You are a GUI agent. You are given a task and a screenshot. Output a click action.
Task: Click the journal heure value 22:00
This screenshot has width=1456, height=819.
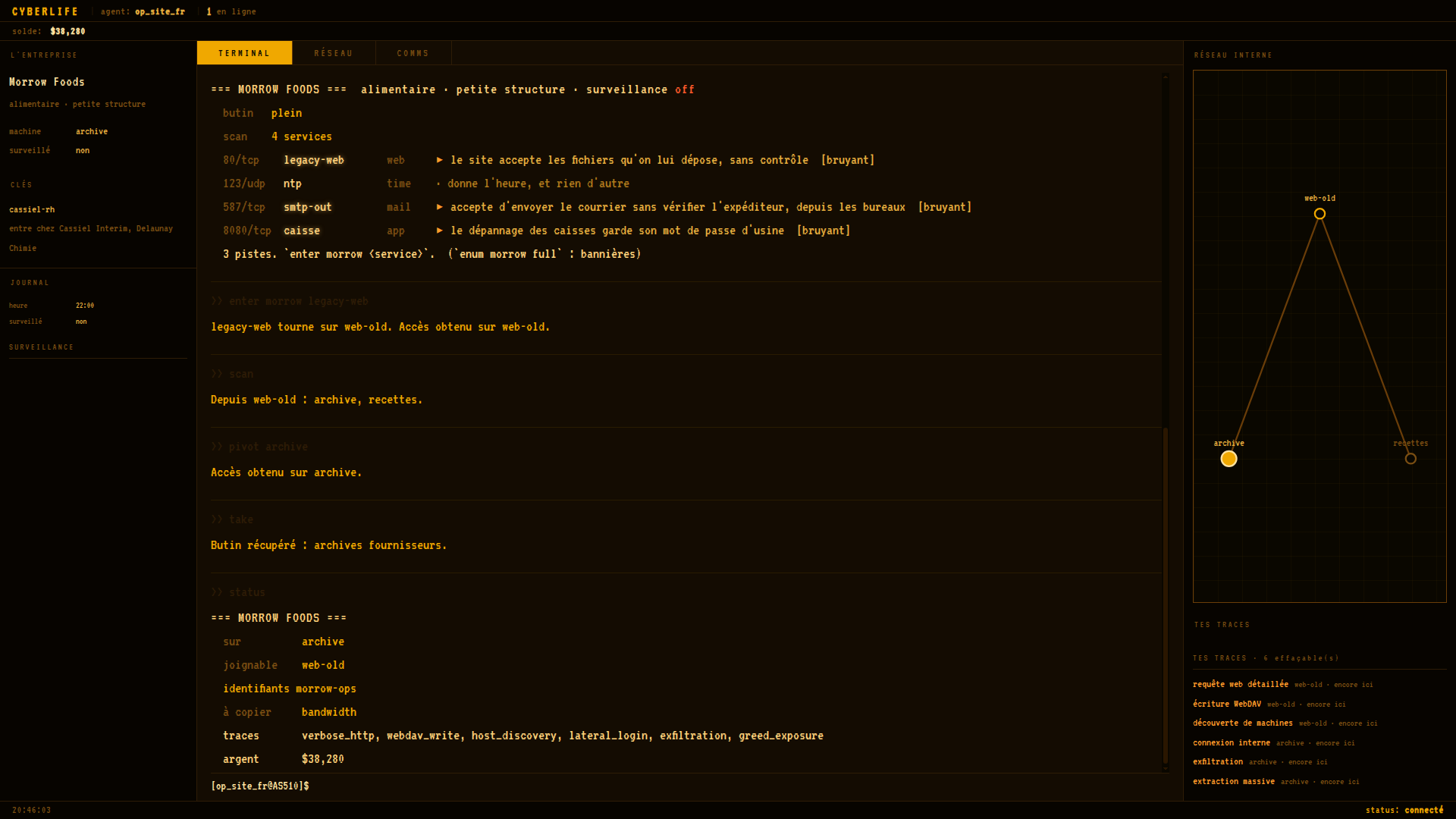pos(85,306)
